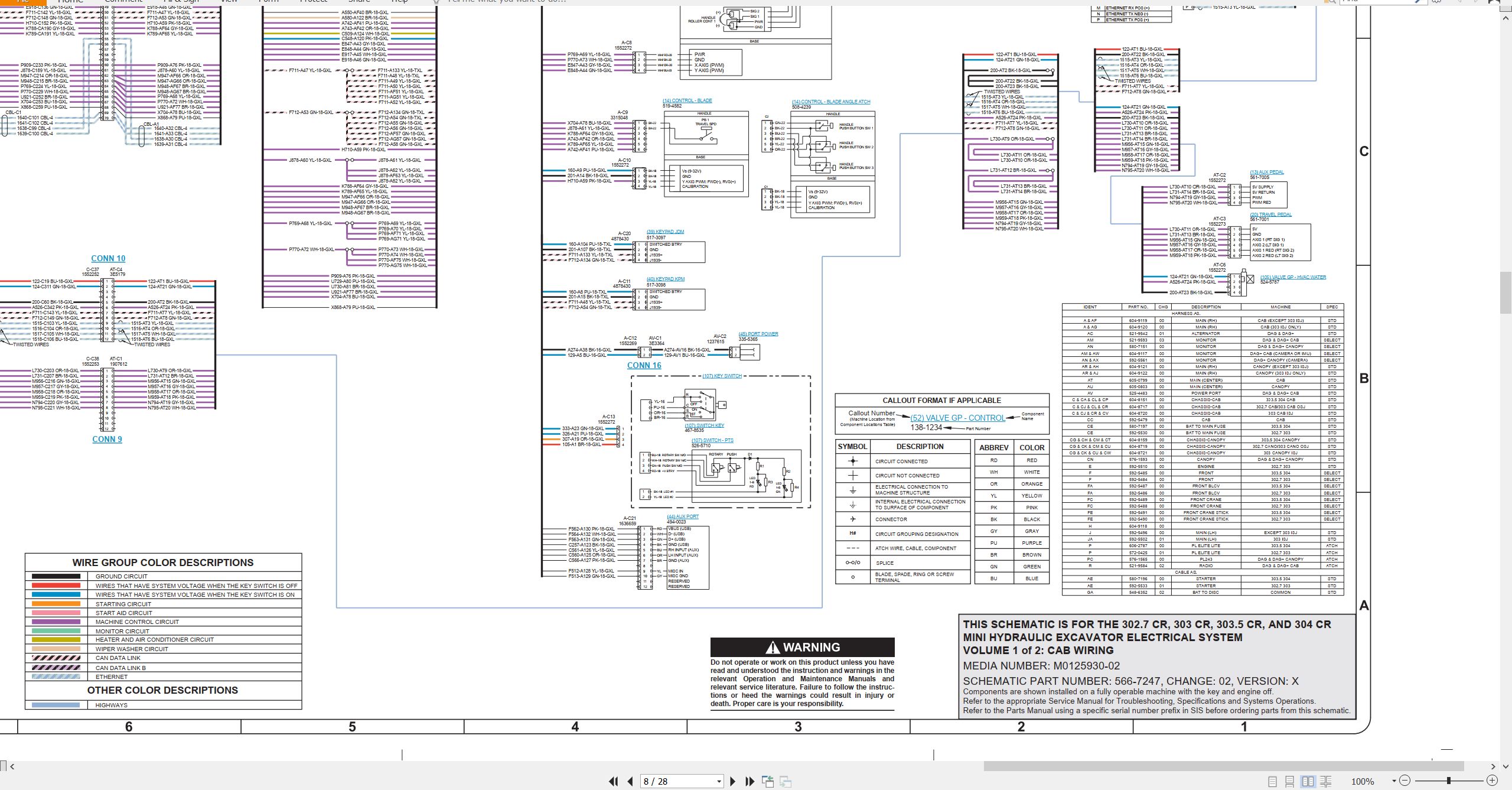This screenshot has height=790, width=1512.
Task: Click the zoom out minus button
Action: pyautogui.click(x=1405, y=781)
